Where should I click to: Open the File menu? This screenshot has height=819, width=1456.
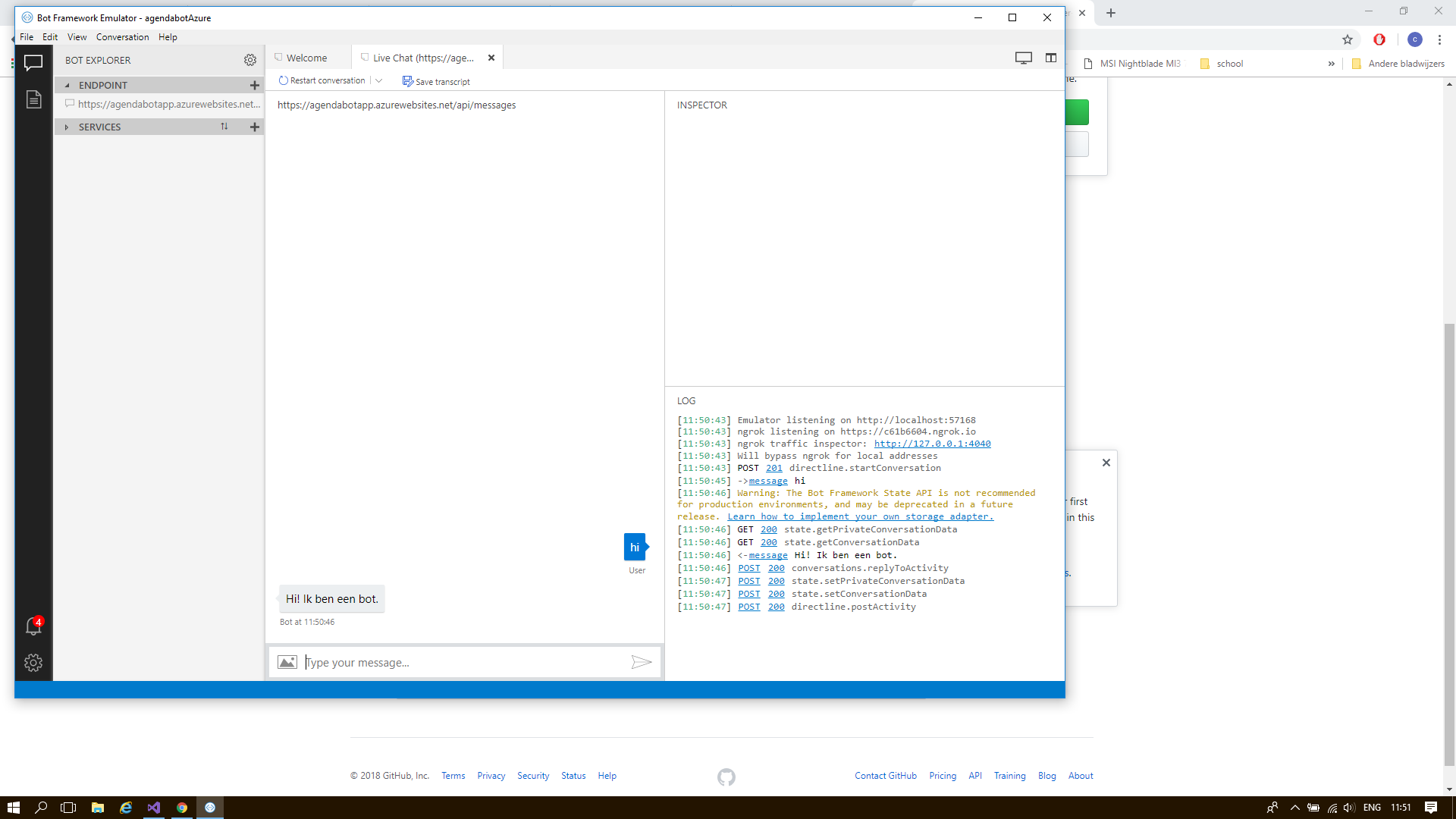[27, 36]
